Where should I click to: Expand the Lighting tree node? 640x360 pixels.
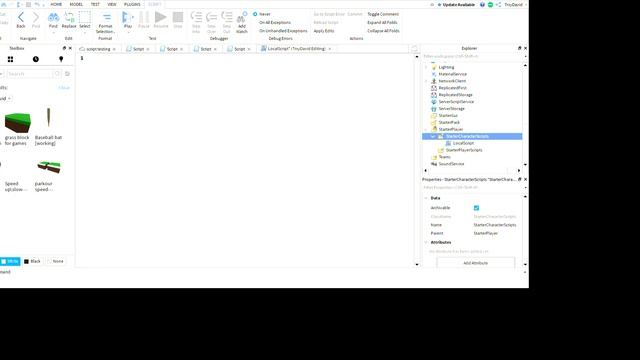[x=426, y=67]
